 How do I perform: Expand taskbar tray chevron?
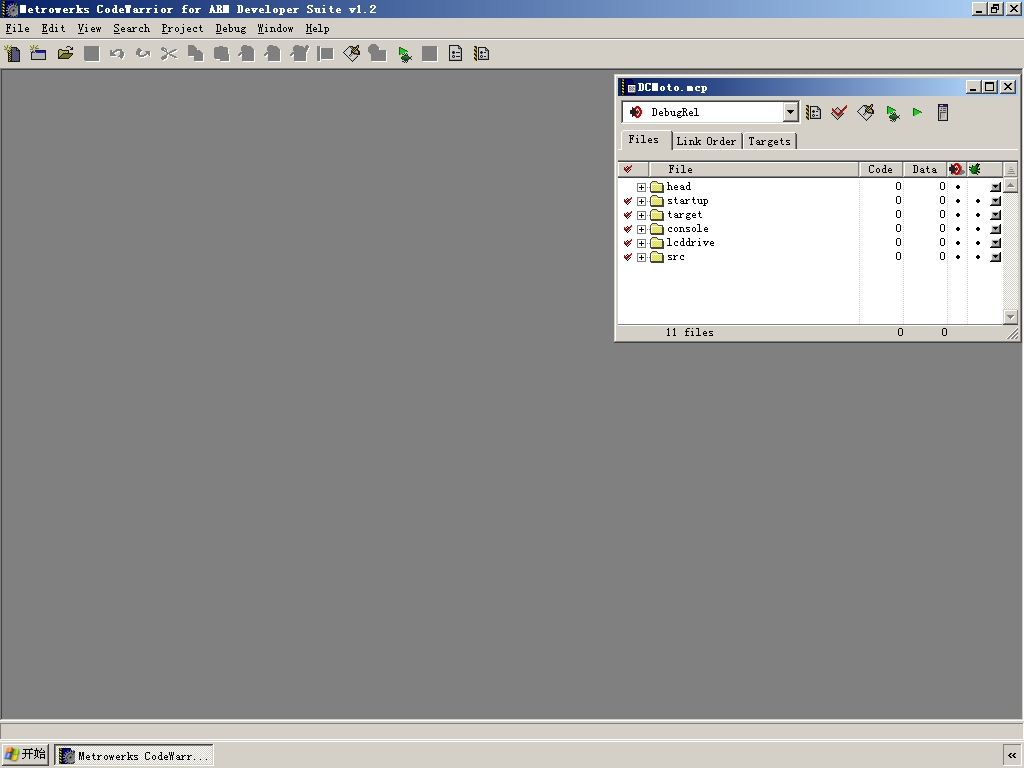[x=1012, y=756]
